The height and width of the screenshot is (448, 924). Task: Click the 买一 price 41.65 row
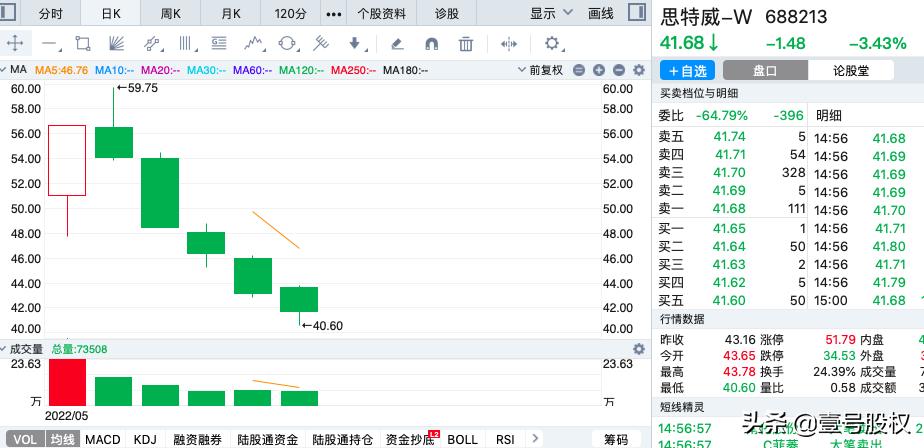coord(732,229)
